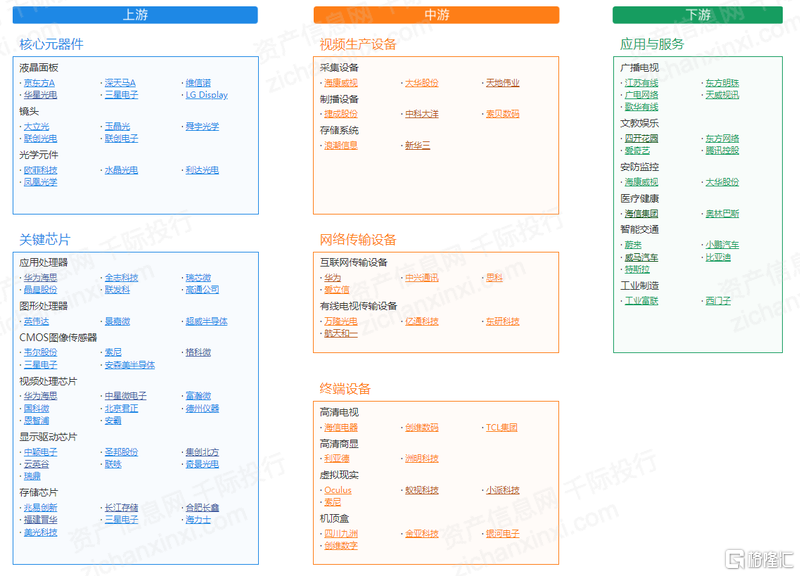Click the 联创电子 link
The width and height of the screenshot is (800, 576).
point(121,138)
